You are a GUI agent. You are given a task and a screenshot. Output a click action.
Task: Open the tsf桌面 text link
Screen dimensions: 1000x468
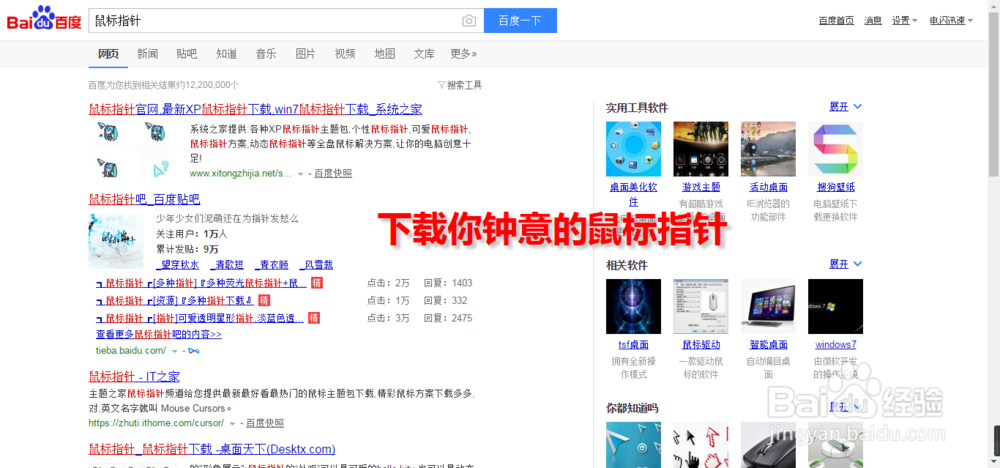[x=633, y=345]
